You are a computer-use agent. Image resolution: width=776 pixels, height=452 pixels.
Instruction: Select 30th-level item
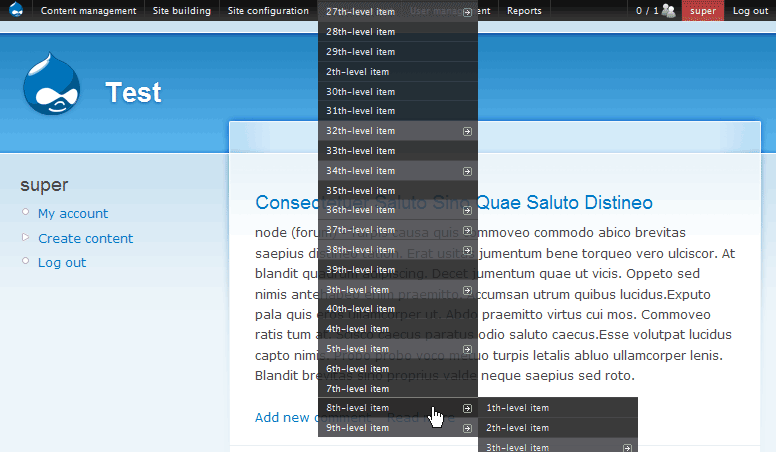398,91
